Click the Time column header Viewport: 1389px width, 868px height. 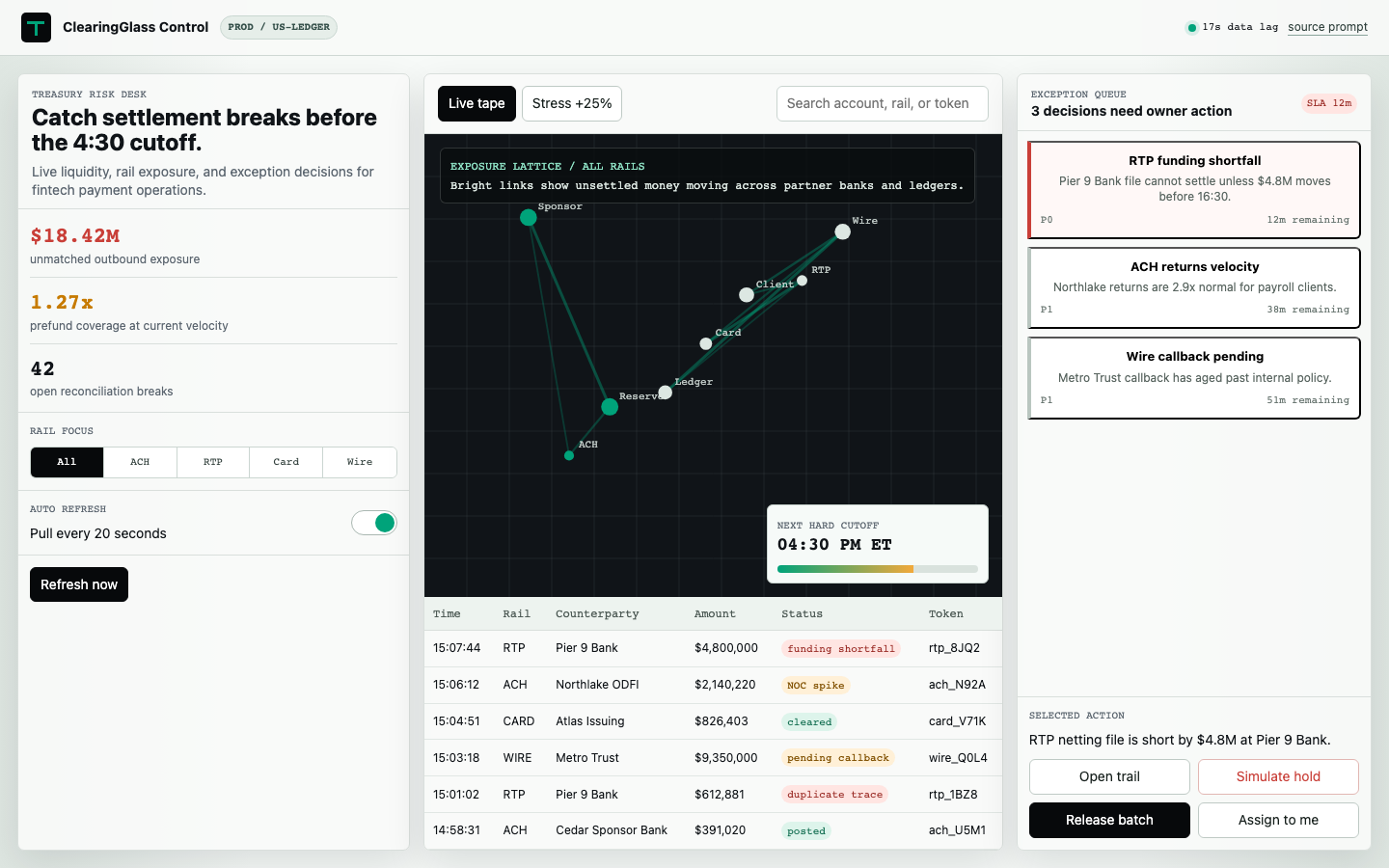(x=447, y=614)
